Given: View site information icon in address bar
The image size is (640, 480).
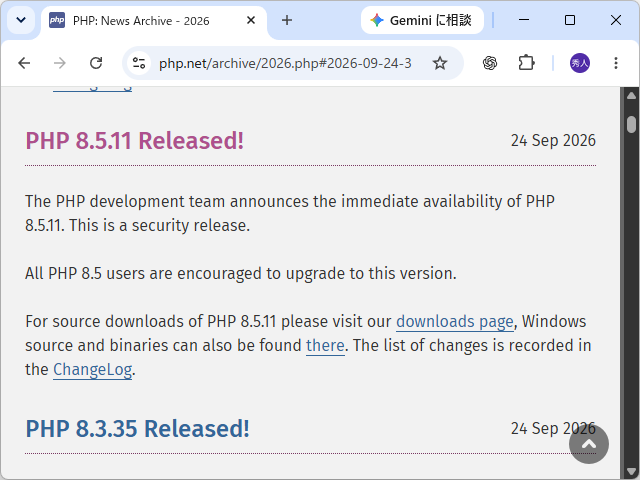Looking at the screenshot, I should point(139,63).
